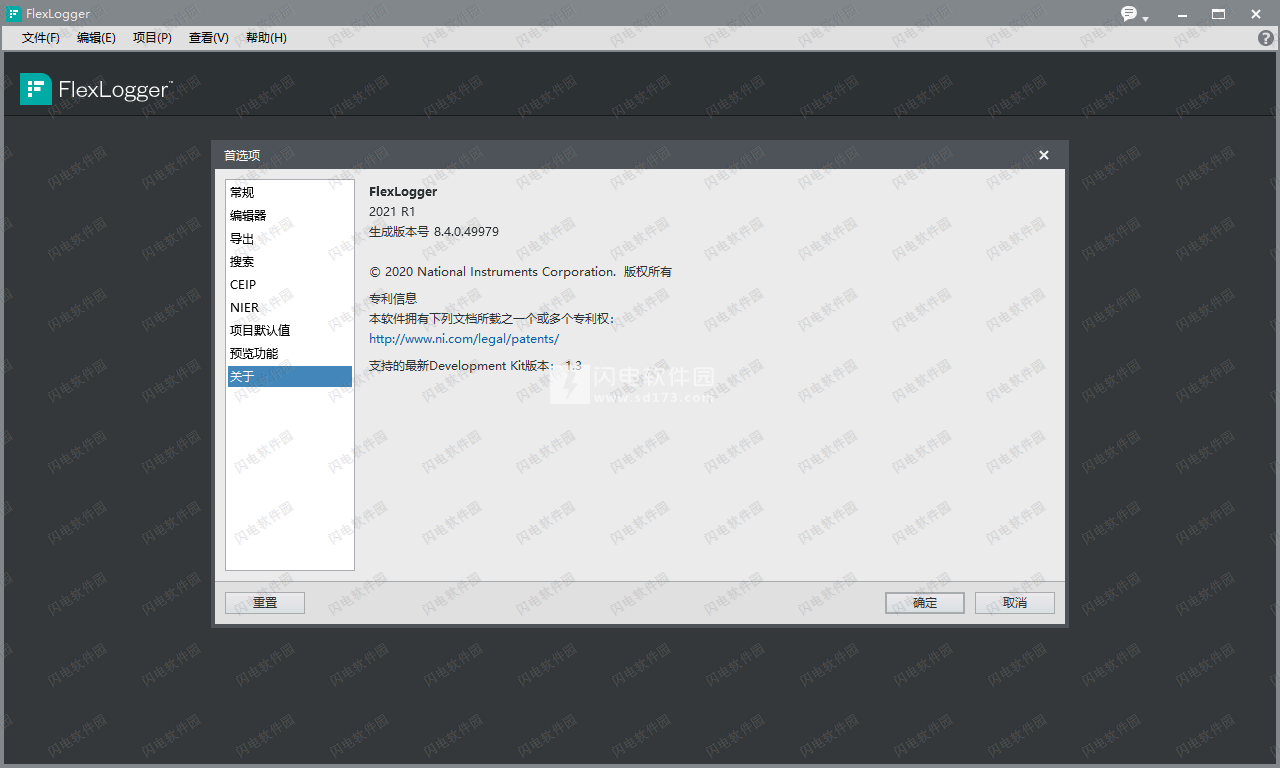Select 导出 preferences category
The width and height of the screenshot is (1280, 768).
click(x=289, y=238)
